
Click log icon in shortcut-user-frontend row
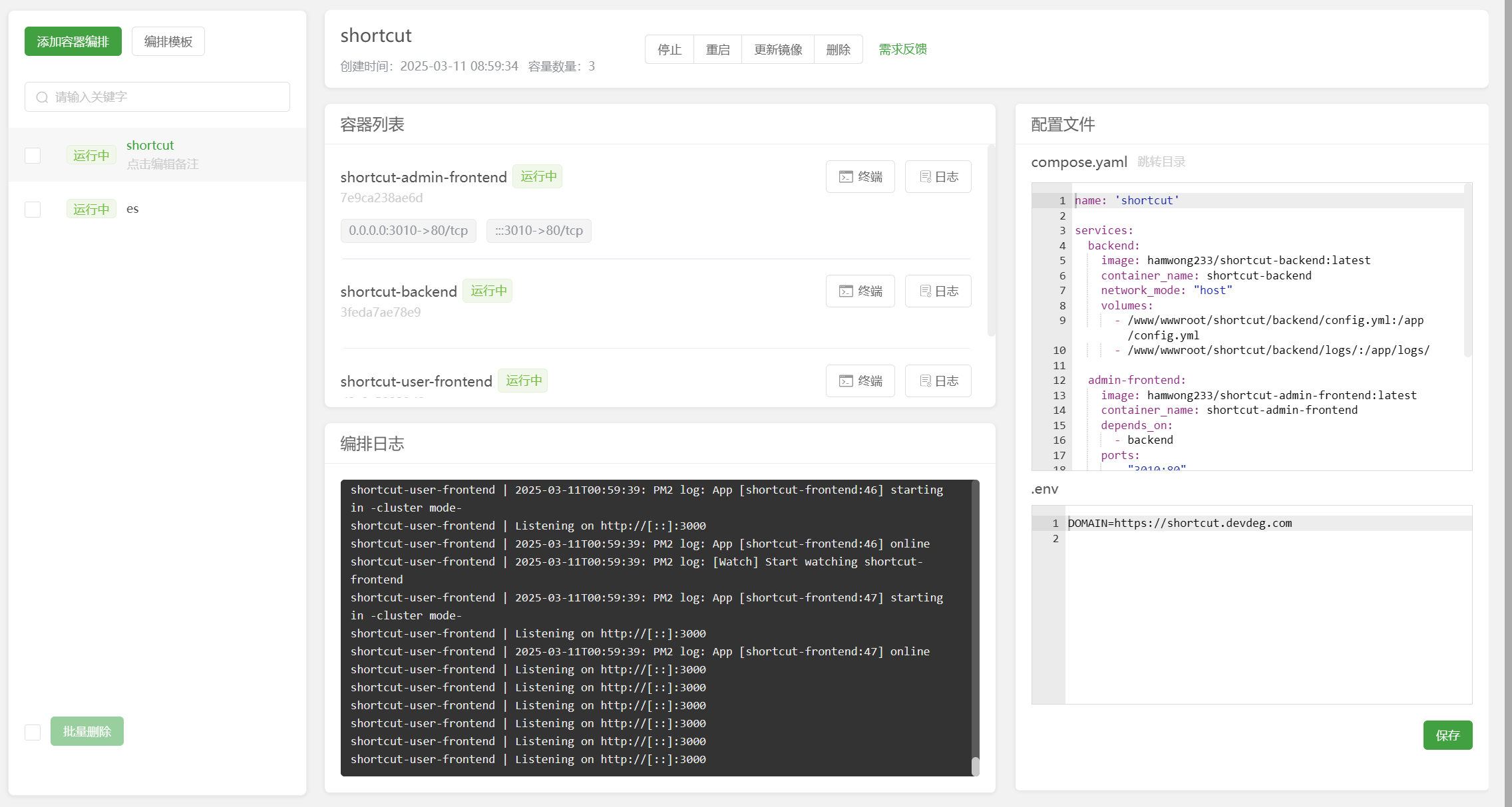point(926,381)
